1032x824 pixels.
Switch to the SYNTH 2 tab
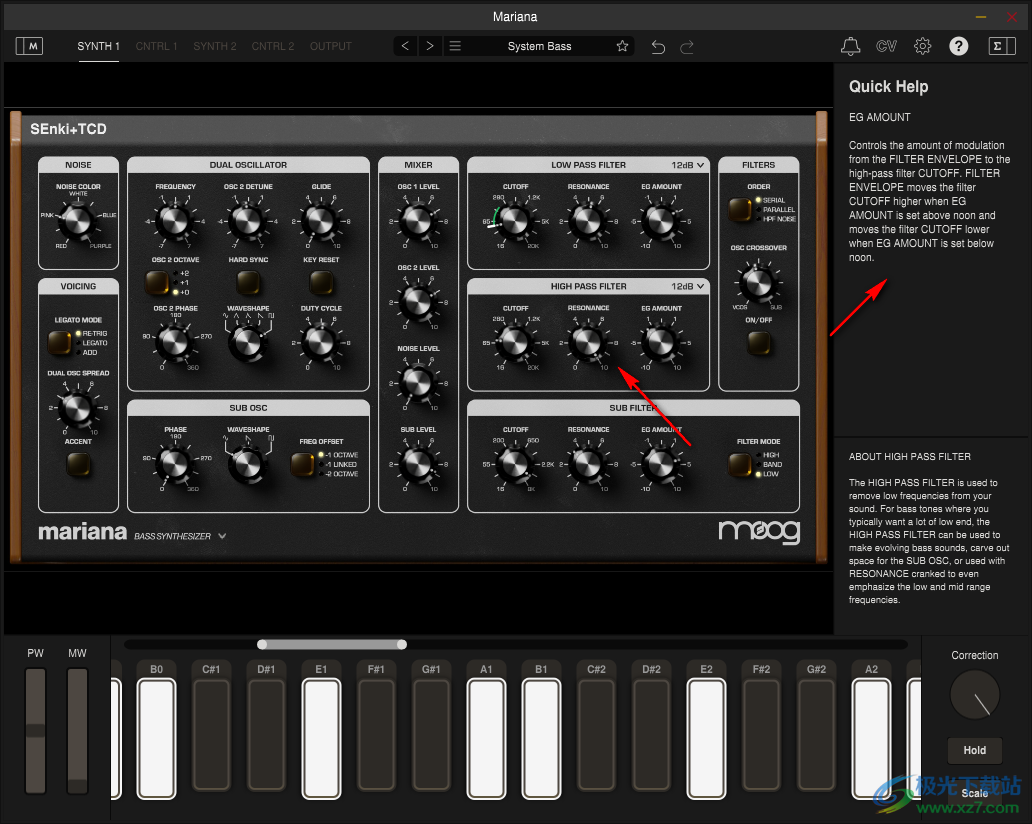[x=214, y=46]
